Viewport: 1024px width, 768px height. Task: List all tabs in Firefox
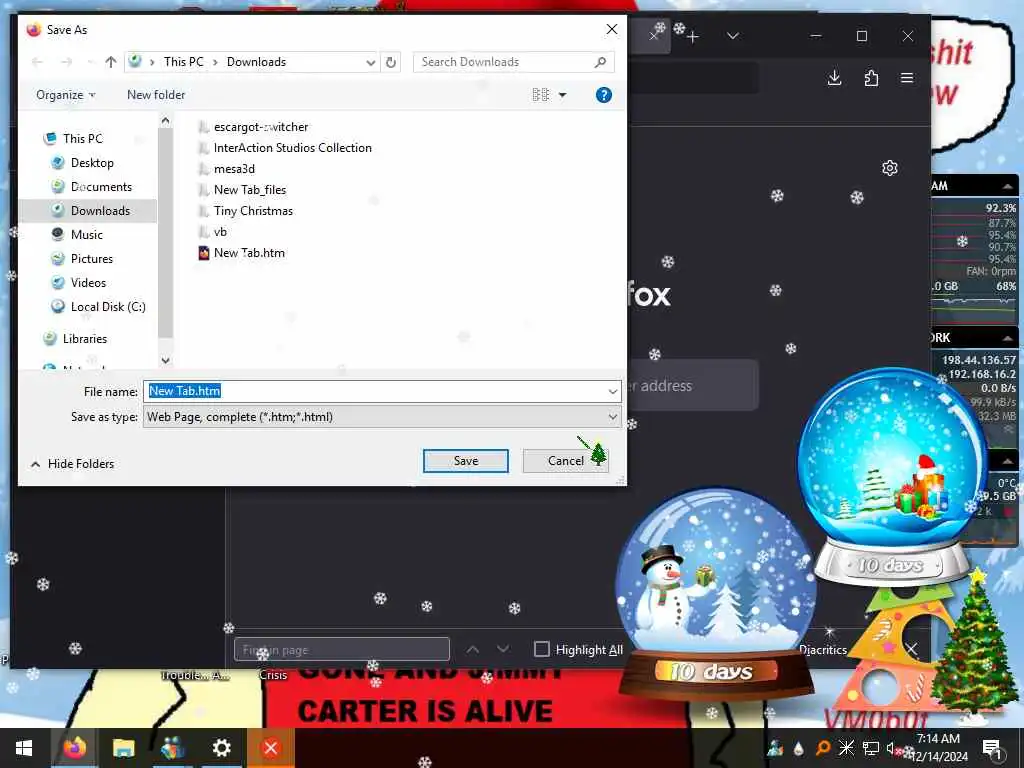733,36
